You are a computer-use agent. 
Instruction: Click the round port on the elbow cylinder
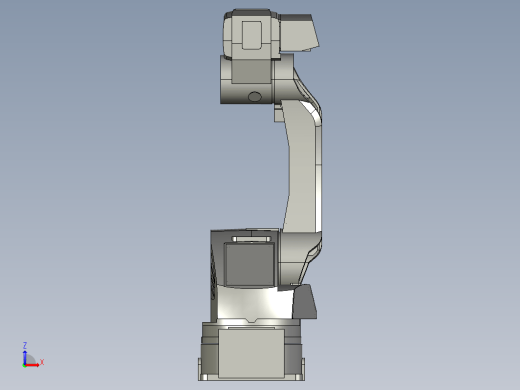coord(255,97)
